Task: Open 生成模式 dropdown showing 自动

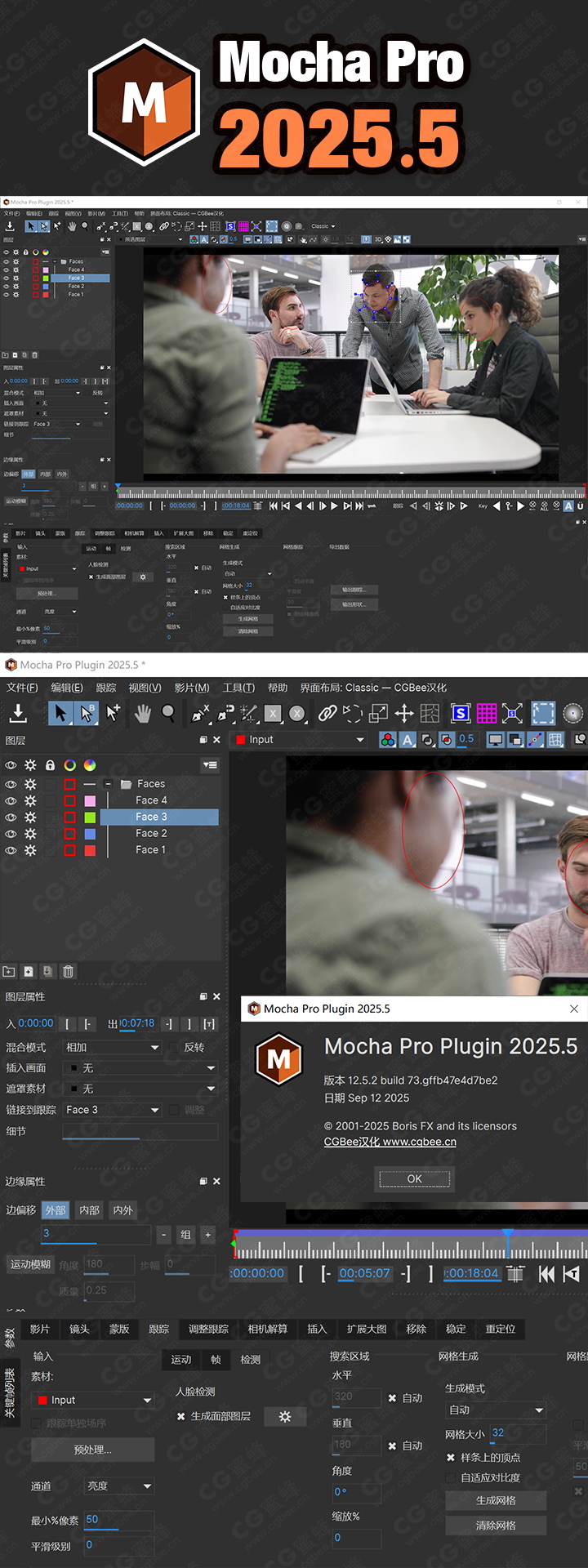Action: pyautogui.click(x=496, y=1410)
